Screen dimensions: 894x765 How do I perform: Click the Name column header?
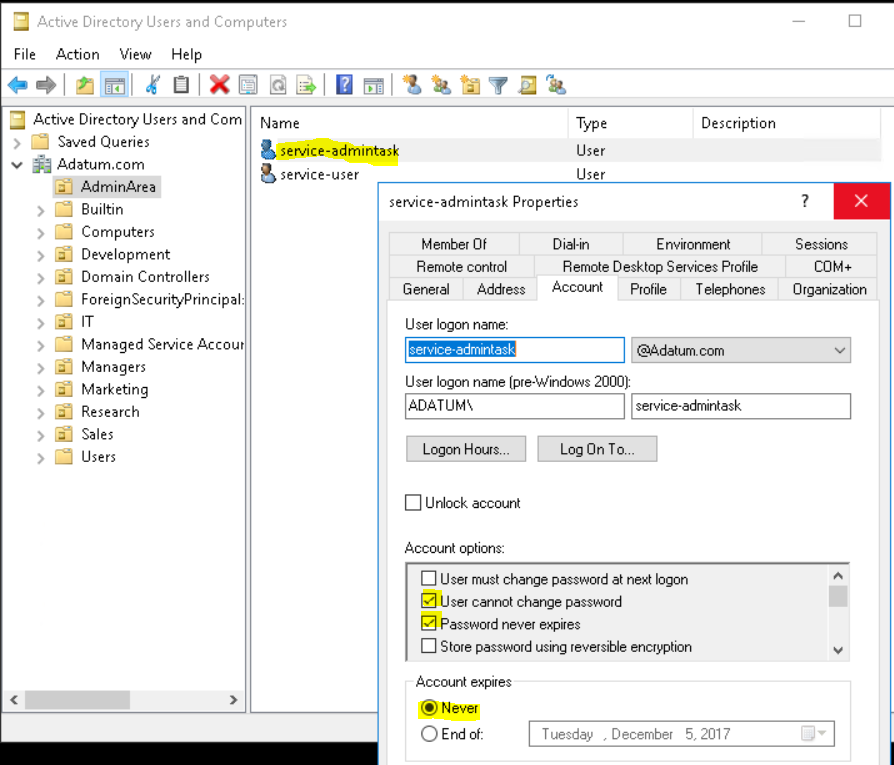tap(411, 123)
